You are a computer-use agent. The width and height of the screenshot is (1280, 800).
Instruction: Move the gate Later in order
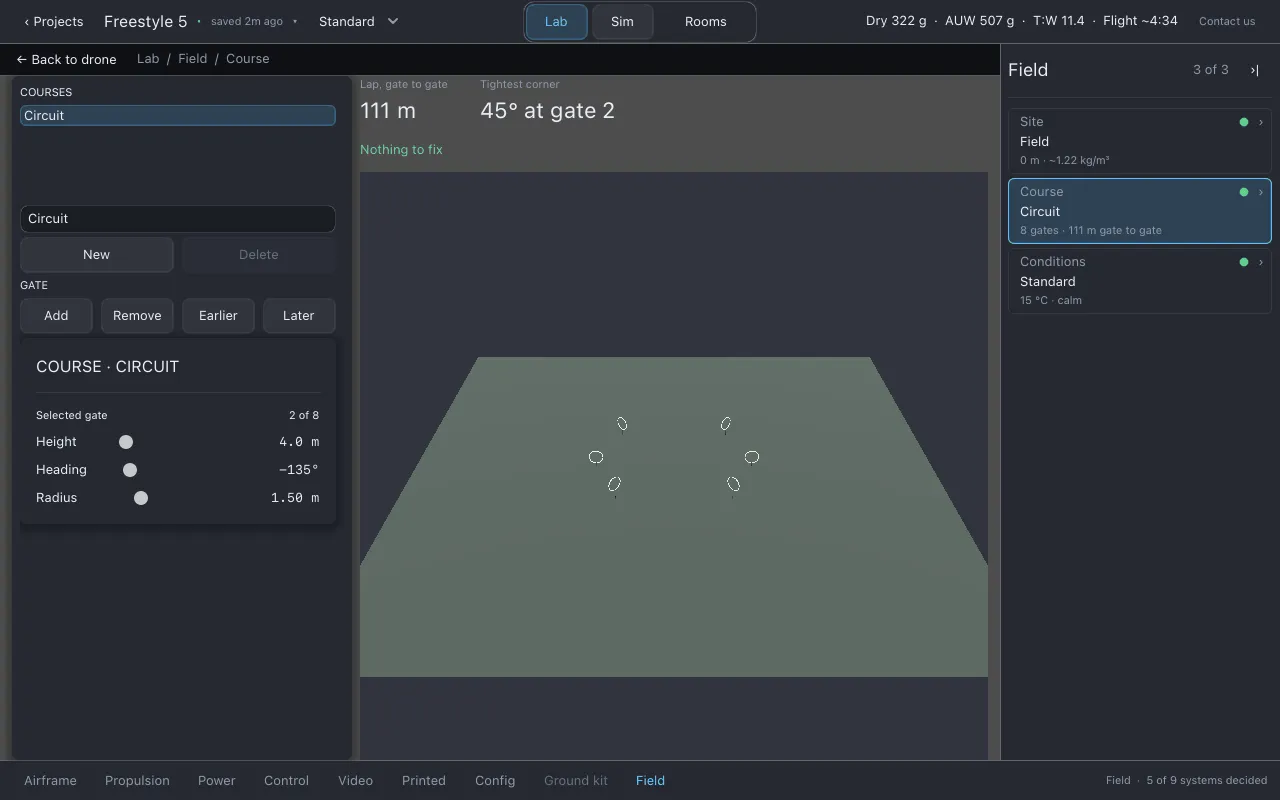tap(299, 316)
